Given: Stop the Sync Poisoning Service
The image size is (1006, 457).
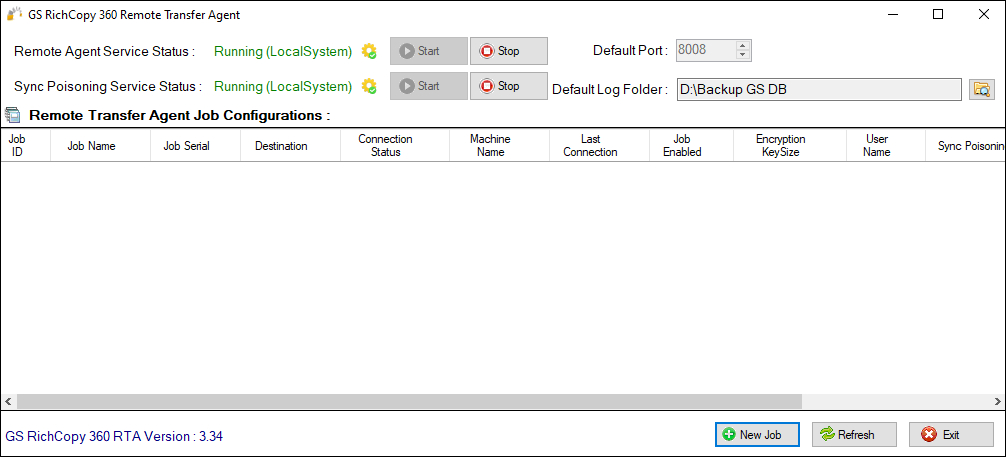Looking at the screenshot, I should (x=509, y=86).
